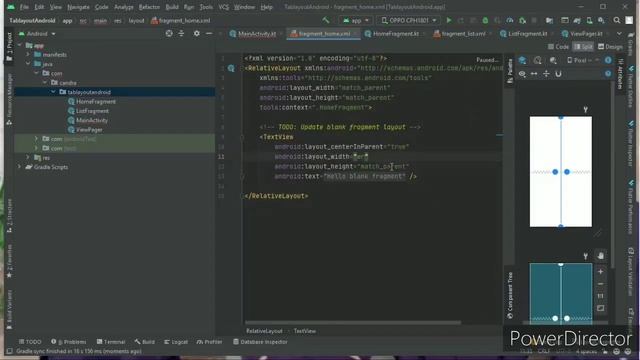The width and height of the screenshot is (640, 360).
Task: Open the Profile app icon
Action: pyautogui.click(x=510, y=20)
